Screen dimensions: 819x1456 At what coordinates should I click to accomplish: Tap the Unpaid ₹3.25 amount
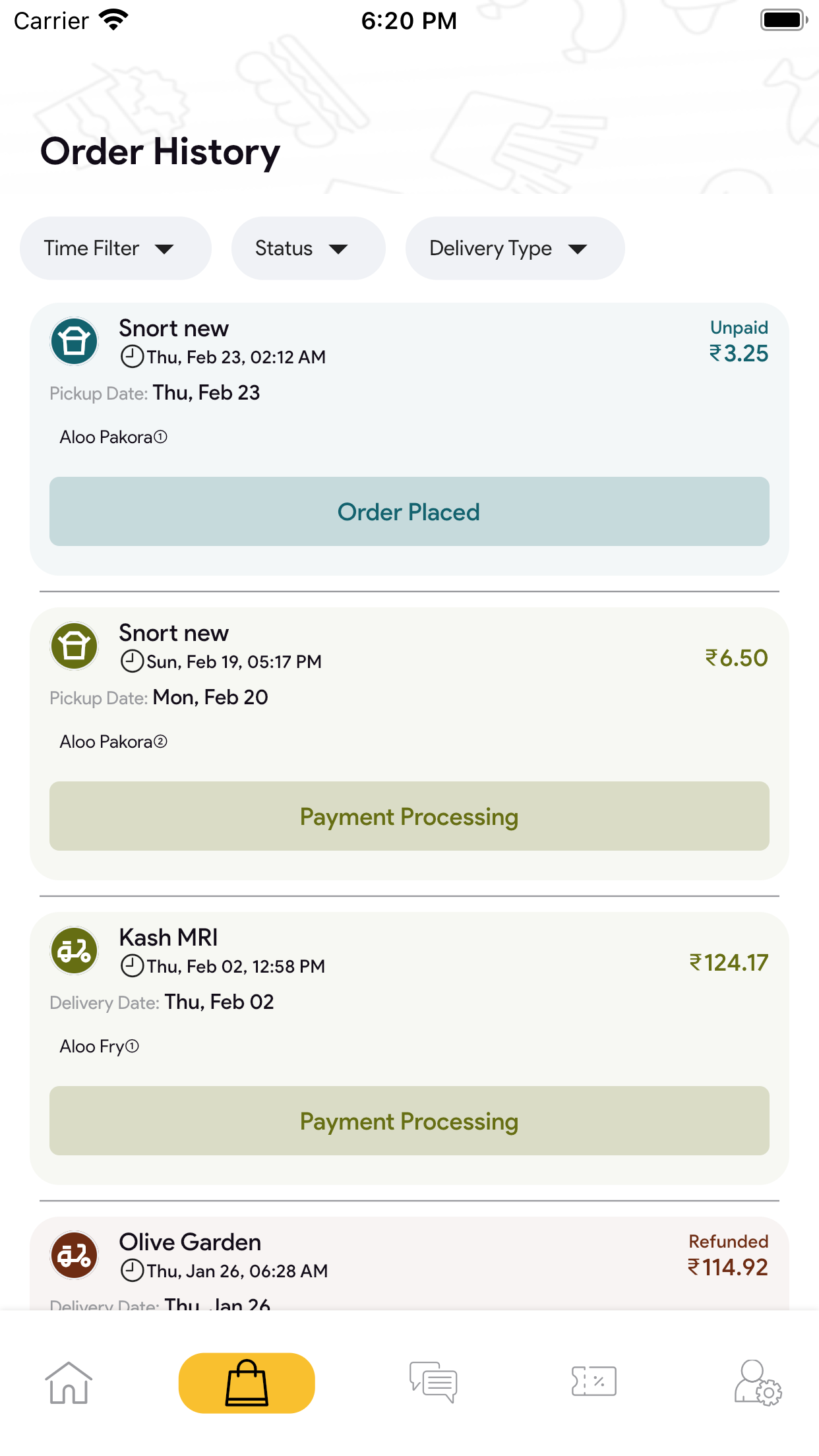739,342
